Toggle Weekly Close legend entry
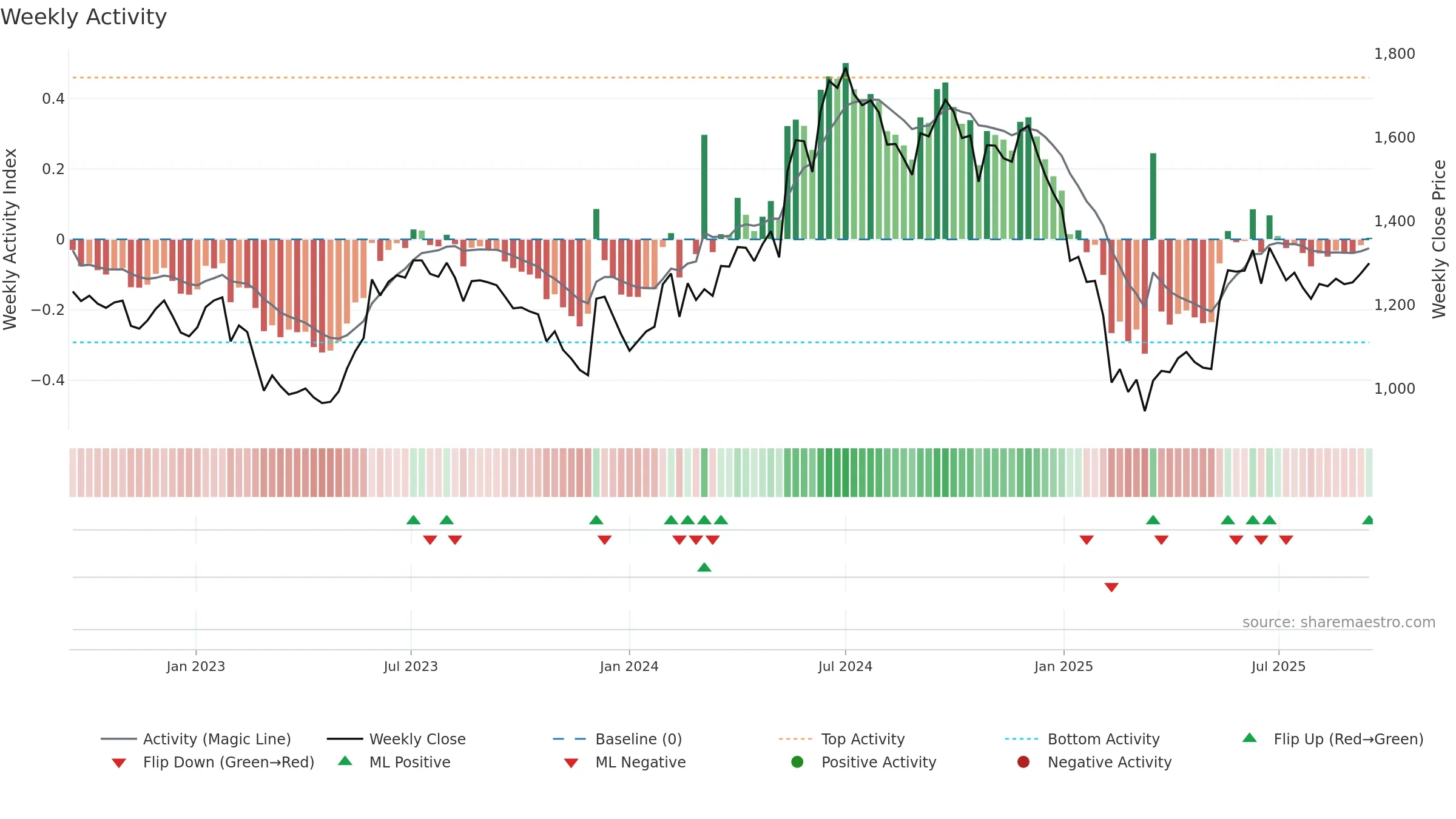Screen dimensions: 1456x819 396,739
